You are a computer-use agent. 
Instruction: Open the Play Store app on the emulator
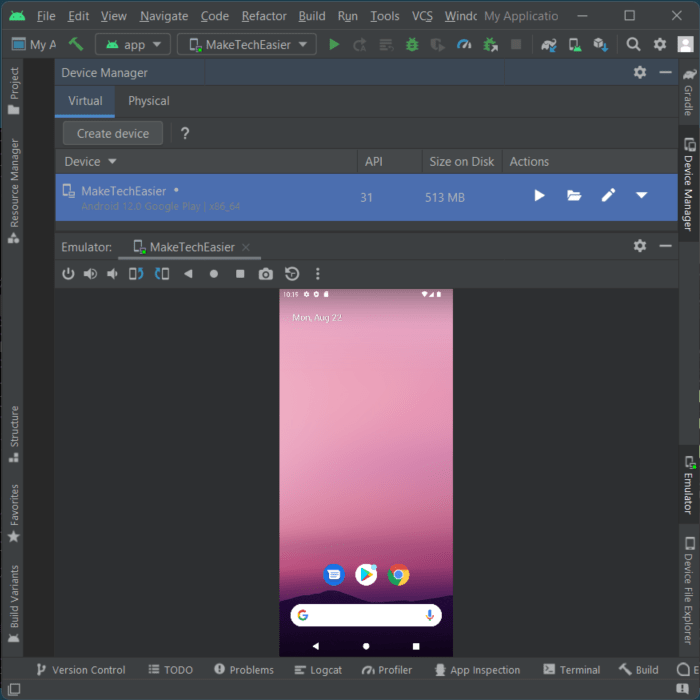tap(366, 575)
